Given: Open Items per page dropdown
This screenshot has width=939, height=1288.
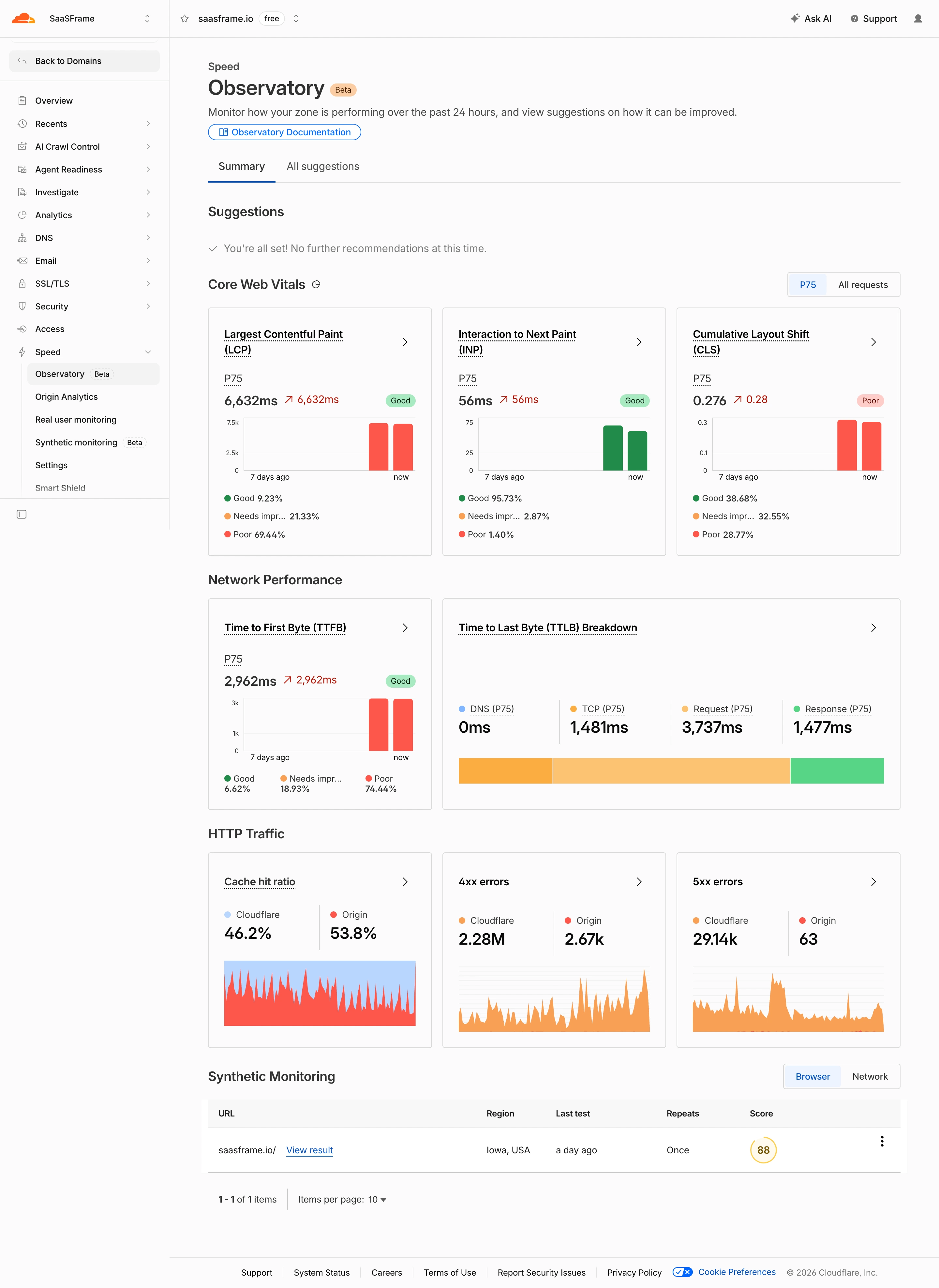Looking at the screenshot, I should [x=377, y=1199].
